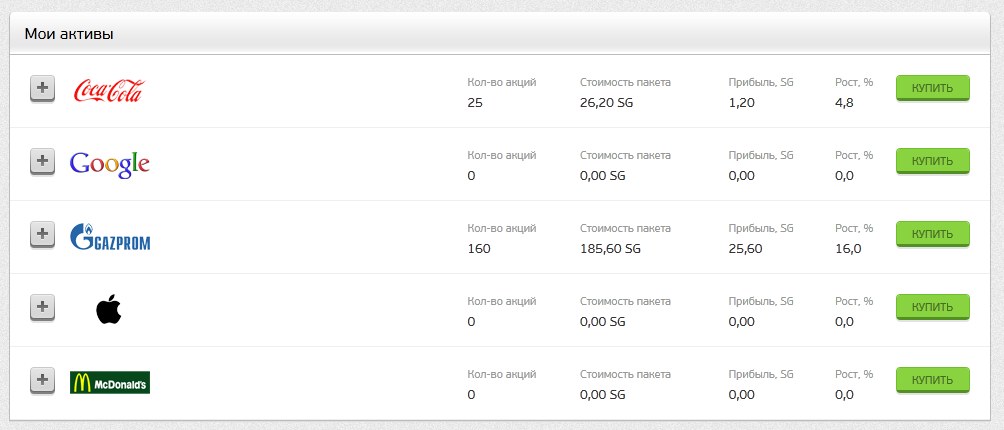Click the Мои активы panel header
Viewport: 1004px width, 430px height.
pyautogui.click(x=501, y=34)
